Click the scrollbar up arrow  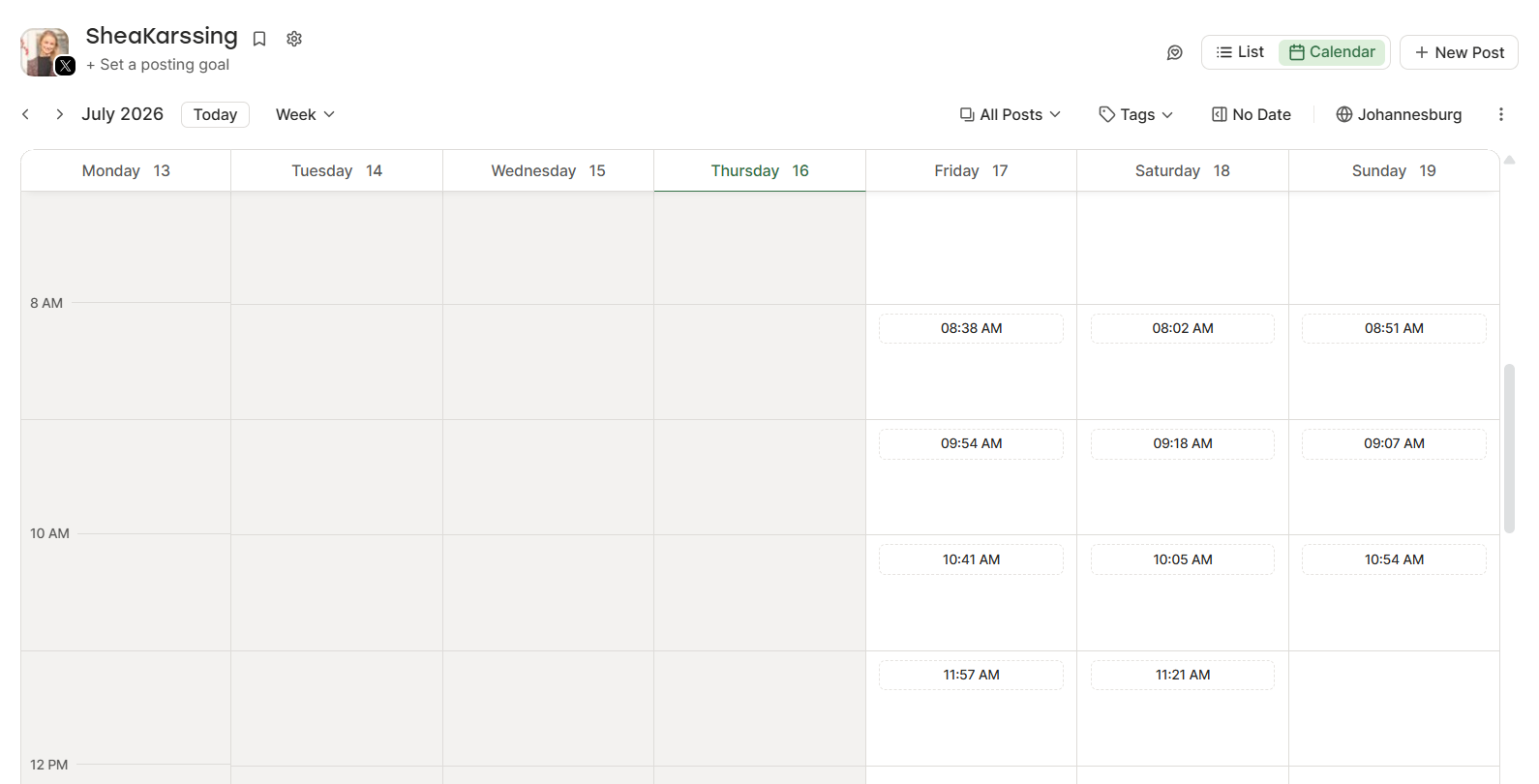coord(1509,160)
